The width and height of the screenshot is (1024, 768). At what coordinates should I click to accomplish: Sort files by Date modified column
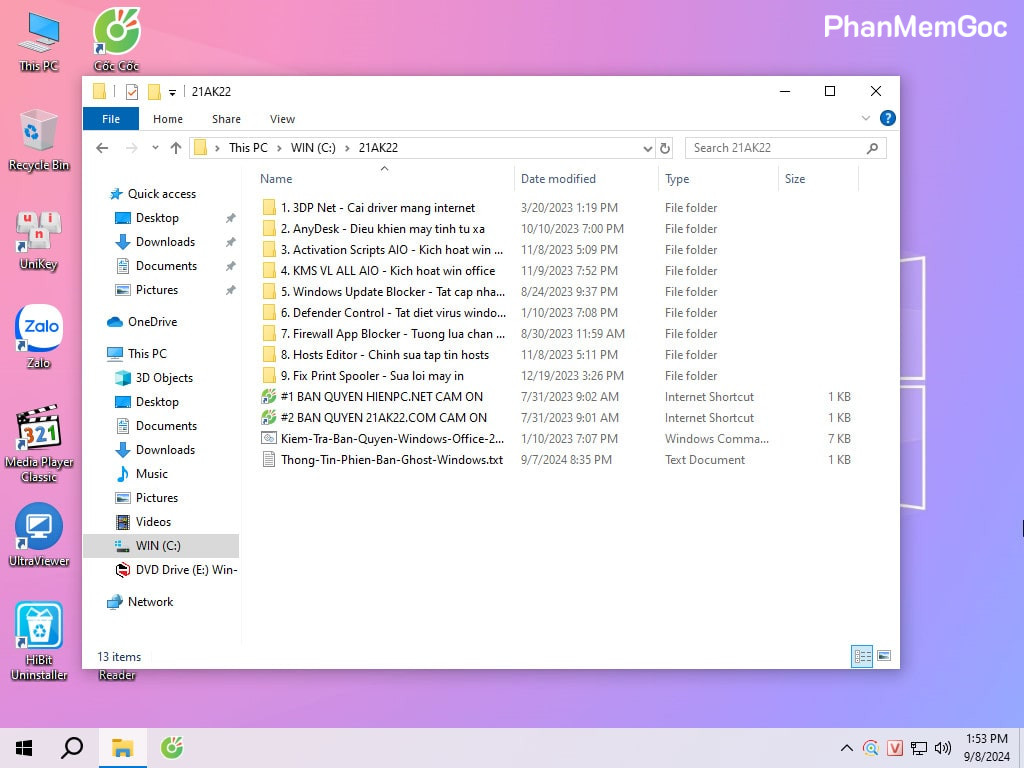(x=558, y=179)
